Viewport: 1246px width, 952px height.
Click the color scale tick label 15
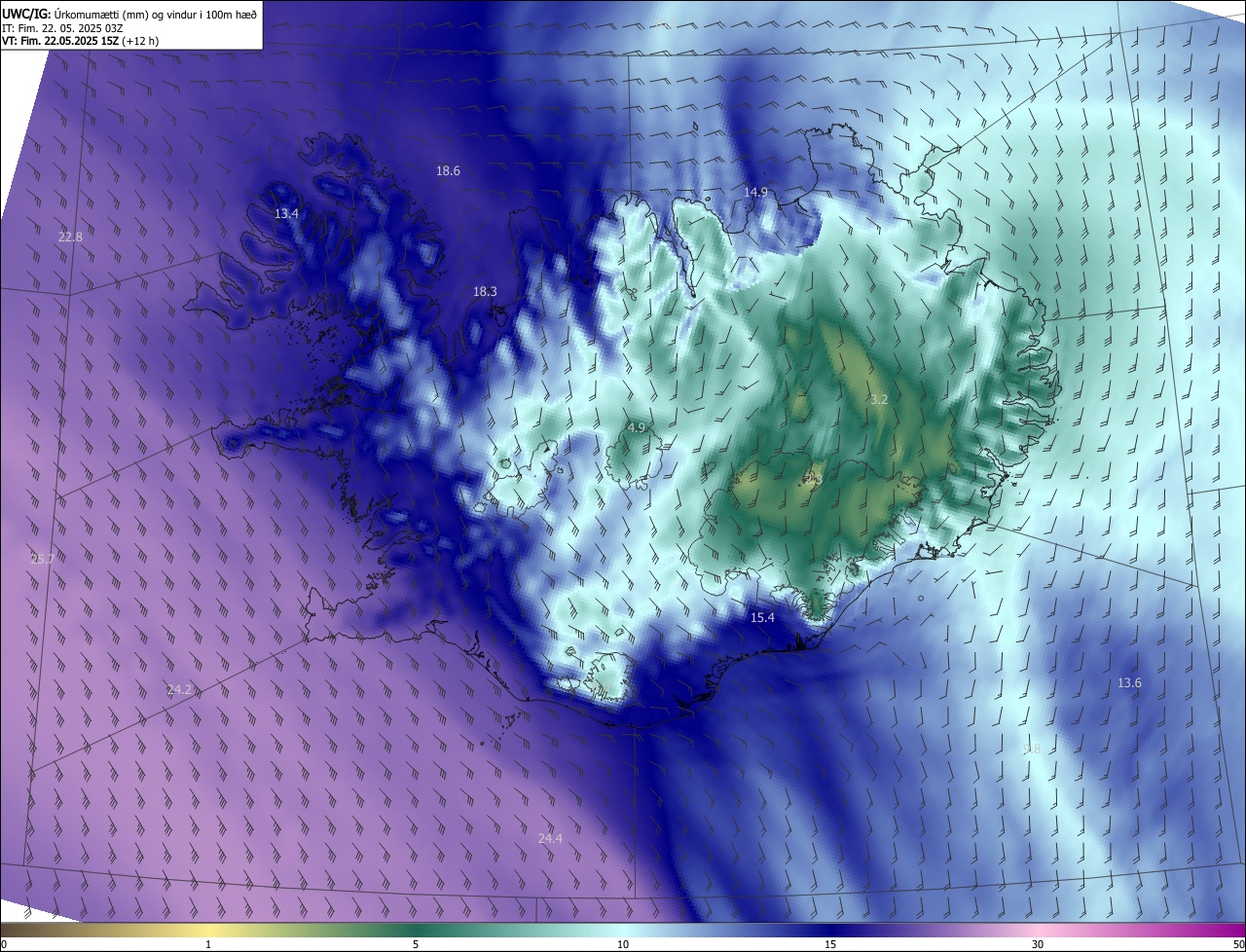(830, 944)
